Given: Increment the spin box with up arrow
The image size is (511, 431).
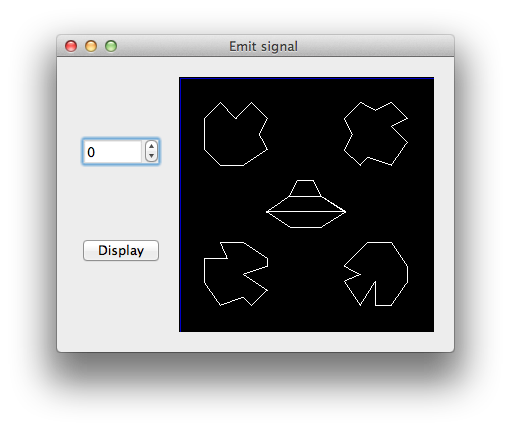Looking at the screenshot, I should pyautogui.click(x=151, y=146).
